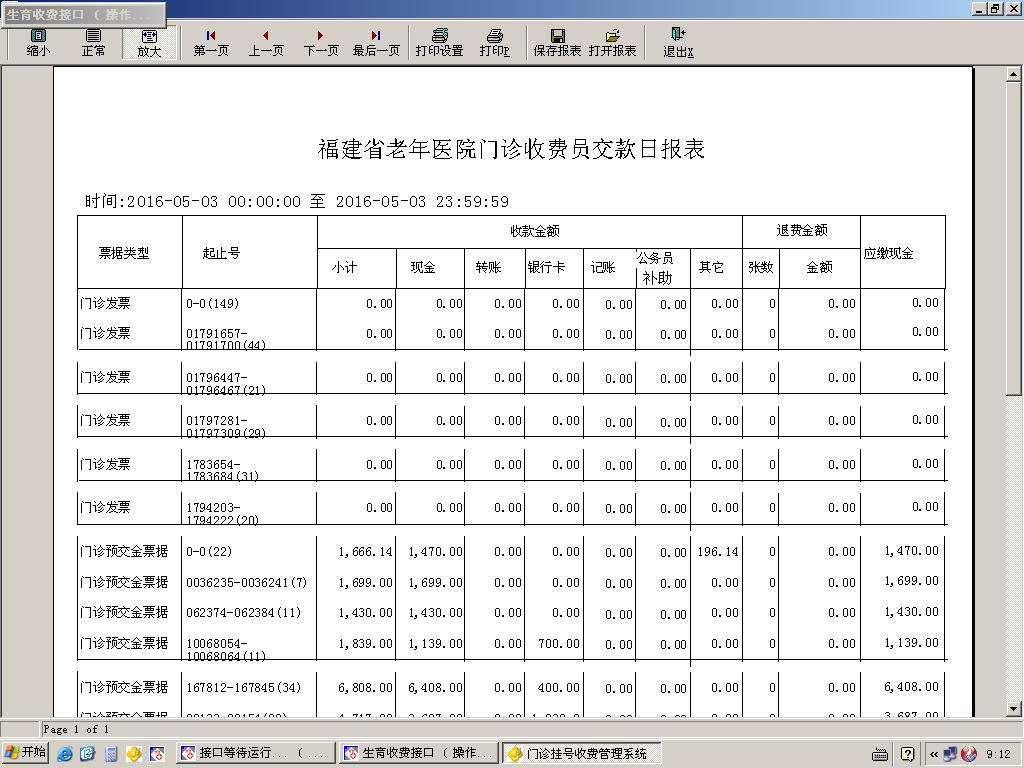Screen dimensions: 1024x768
Task: Switch to 门诊挂号收费管理系统 taskbar button
Action: pyautogui.click(x=582, y=753)
